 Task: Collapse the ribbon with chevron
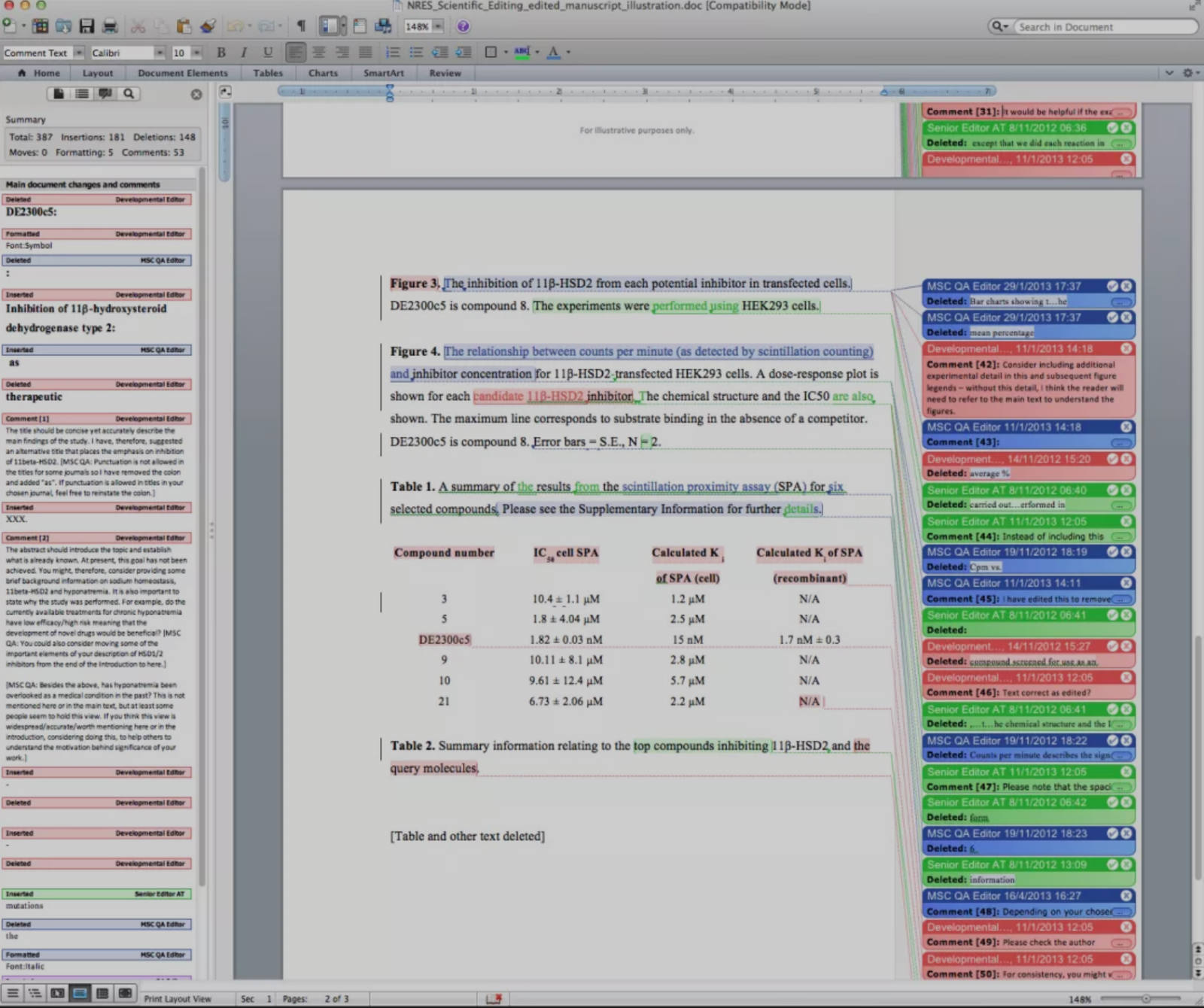point(1169,73)
